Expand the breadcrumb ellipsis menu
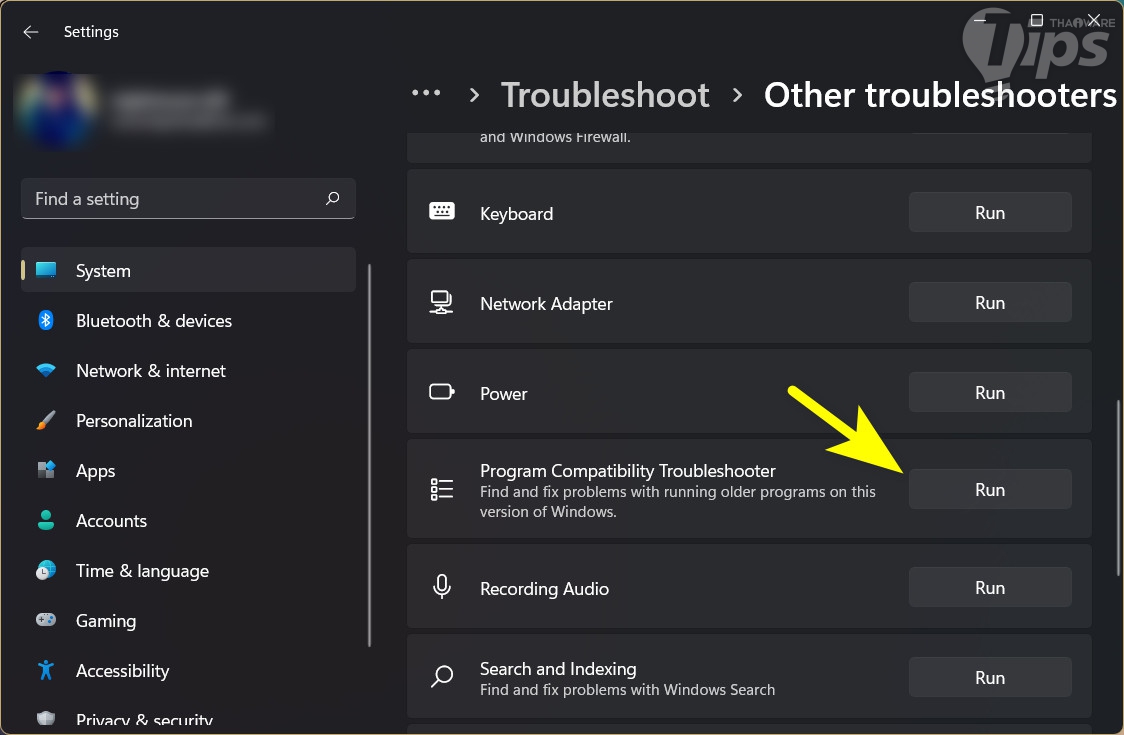This screenshot has width=1124, height=735. pos(426,94)
